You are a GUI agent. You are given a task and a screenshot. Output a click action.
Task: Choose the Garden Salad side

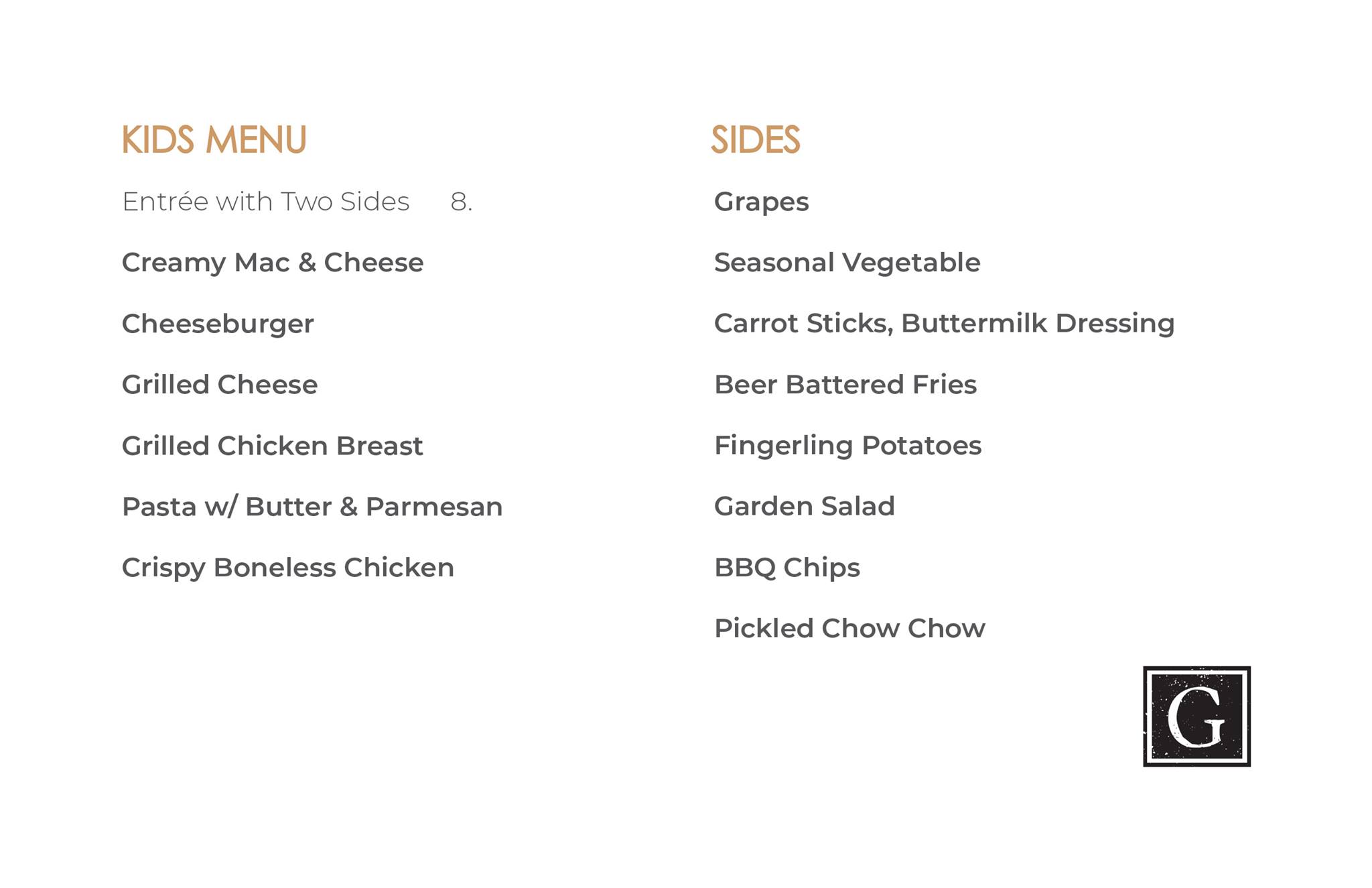[x=804, y=507]
